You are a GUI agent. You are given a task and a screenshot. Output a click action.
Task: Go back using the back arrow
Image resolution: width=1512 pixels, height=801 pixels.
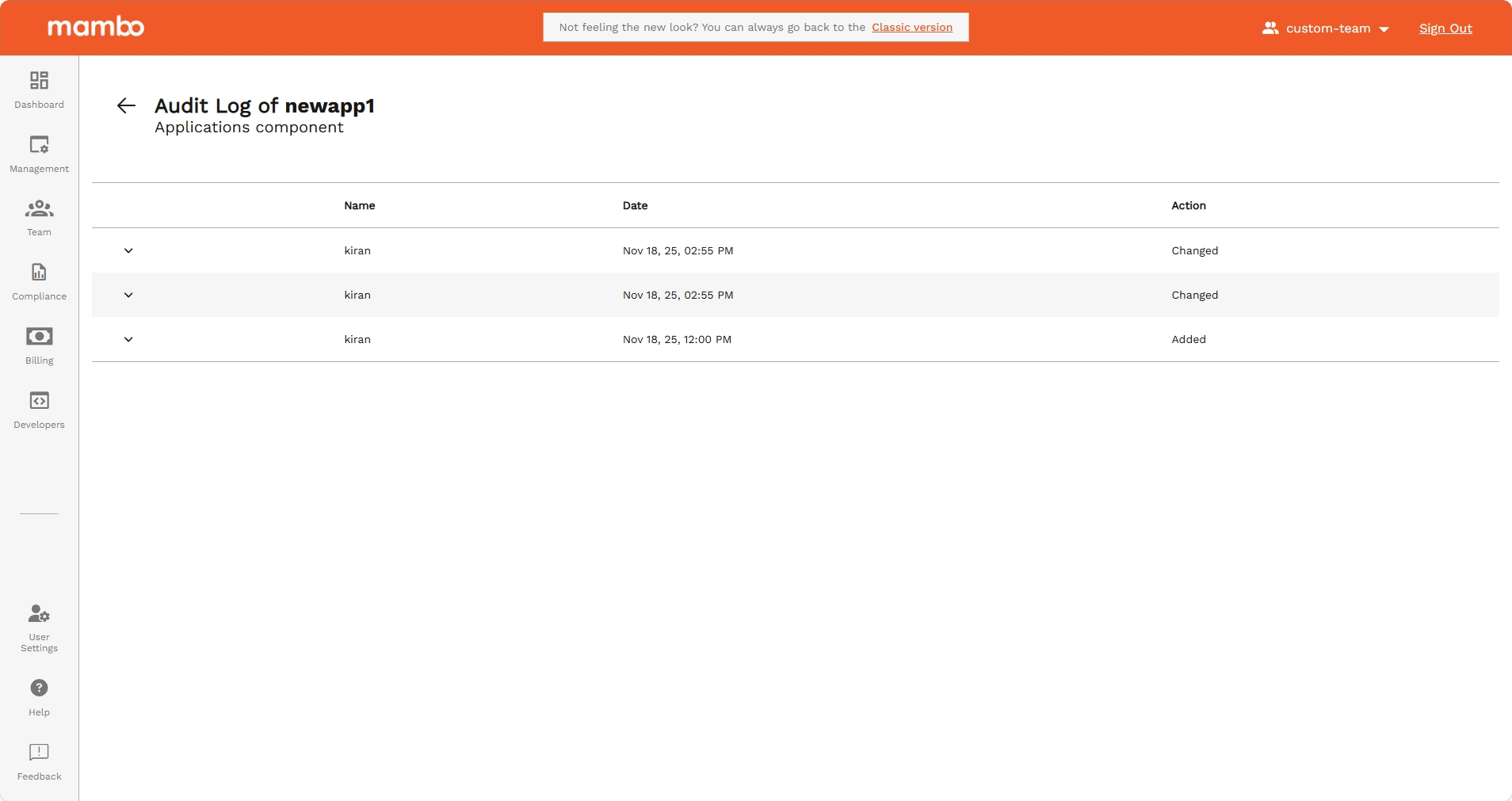coord(125,105)
